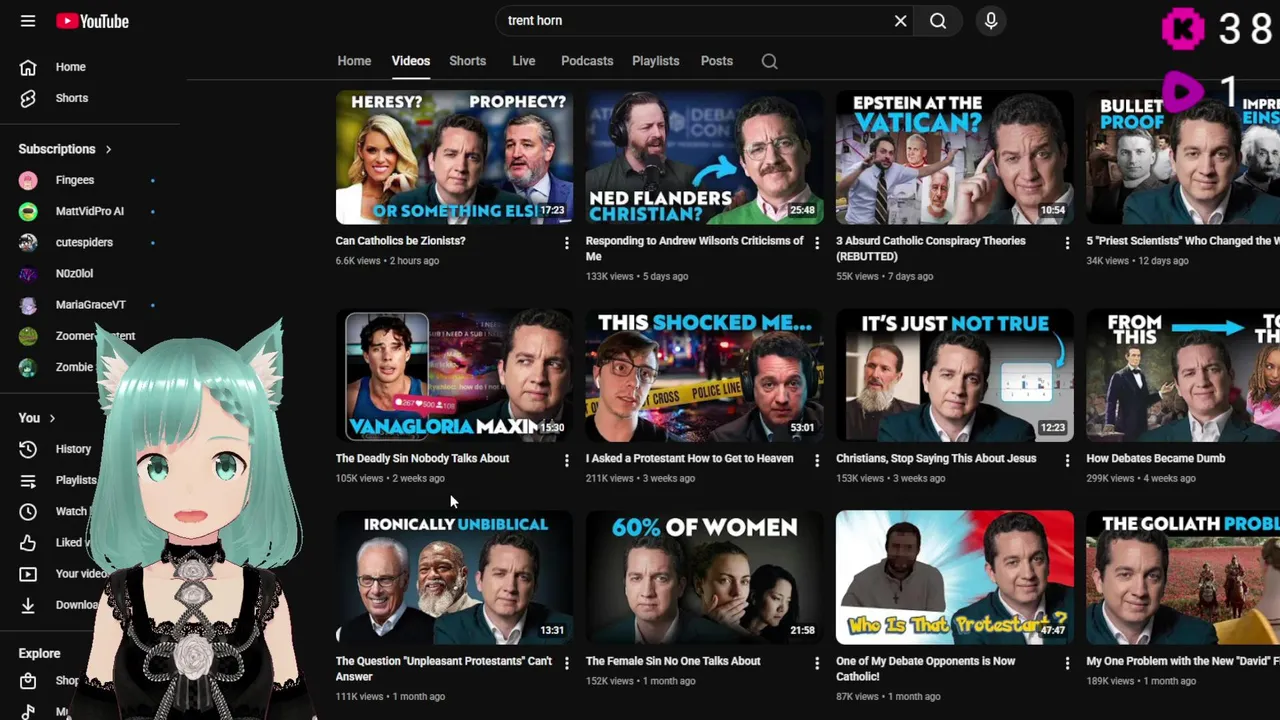Open the Ned Flanders Christian thumbnail

[705, 157]
